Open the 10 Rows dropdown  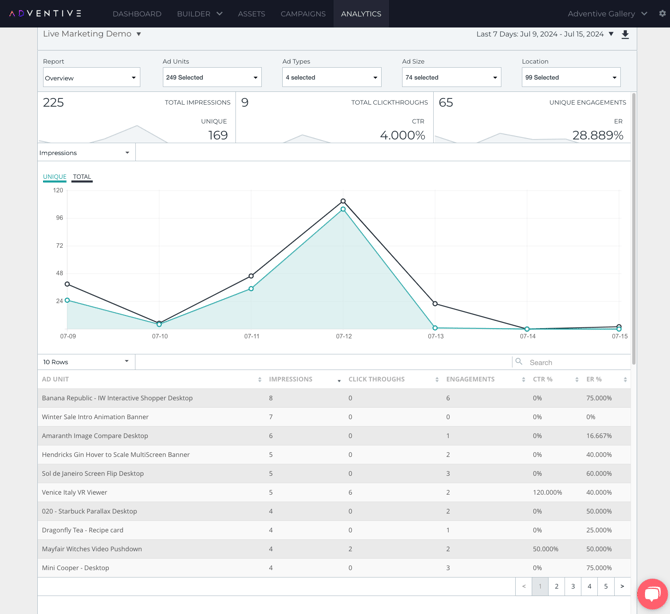point(85,362)
